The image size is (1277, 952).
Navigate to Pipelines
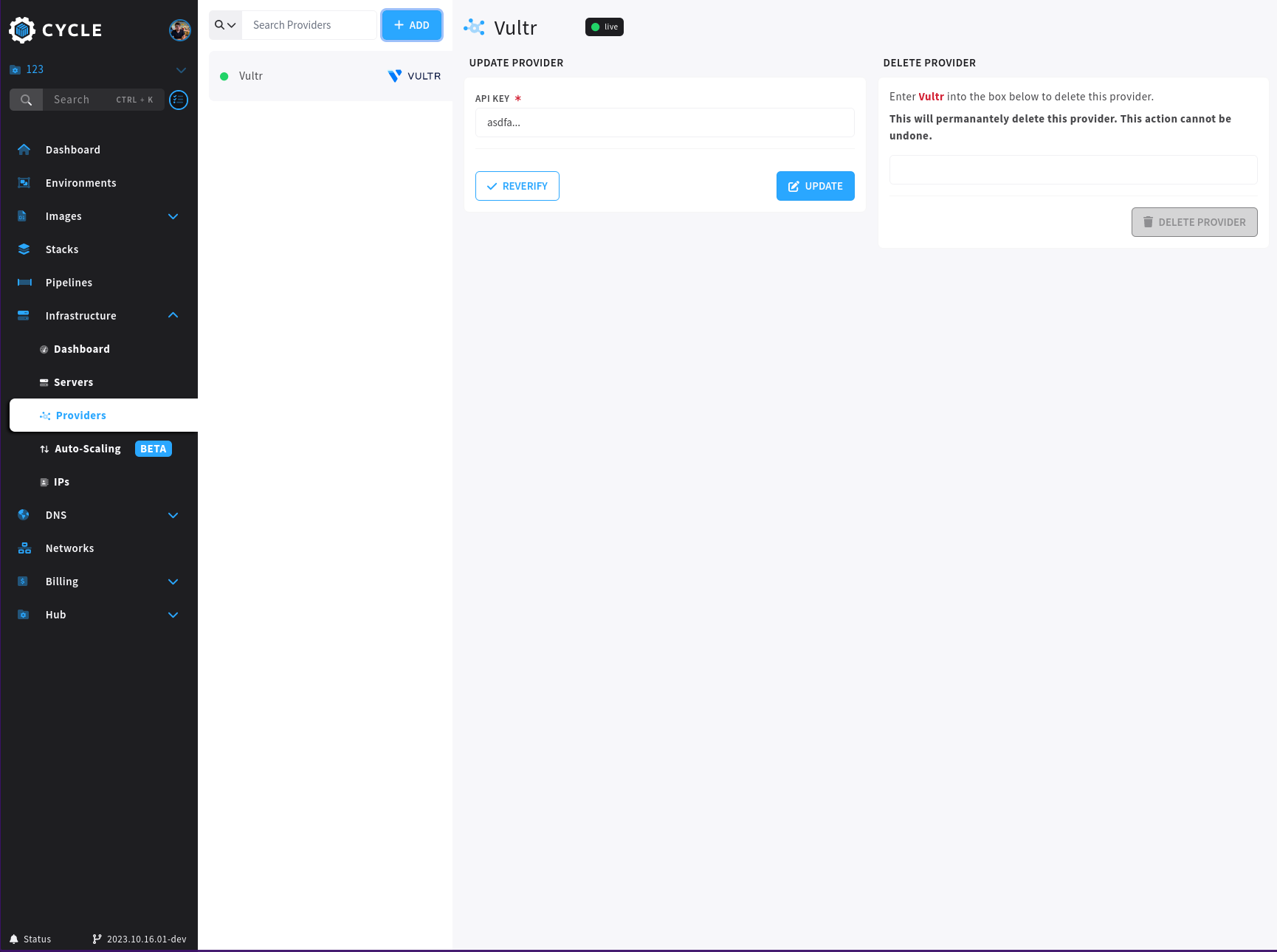tap(69, 283)
